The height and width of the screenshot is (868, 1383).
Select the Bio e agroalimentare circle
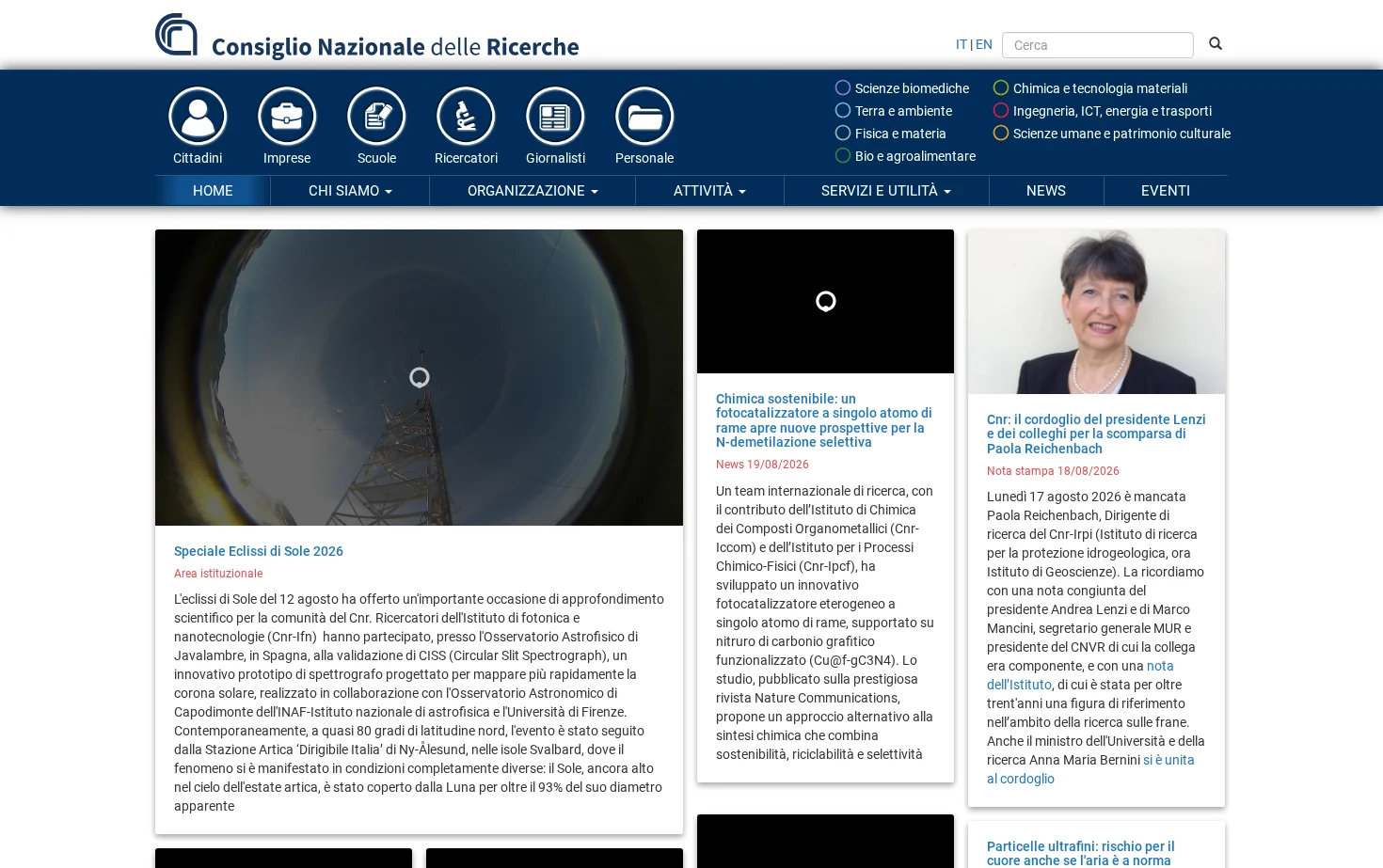[x=843, y=155]
